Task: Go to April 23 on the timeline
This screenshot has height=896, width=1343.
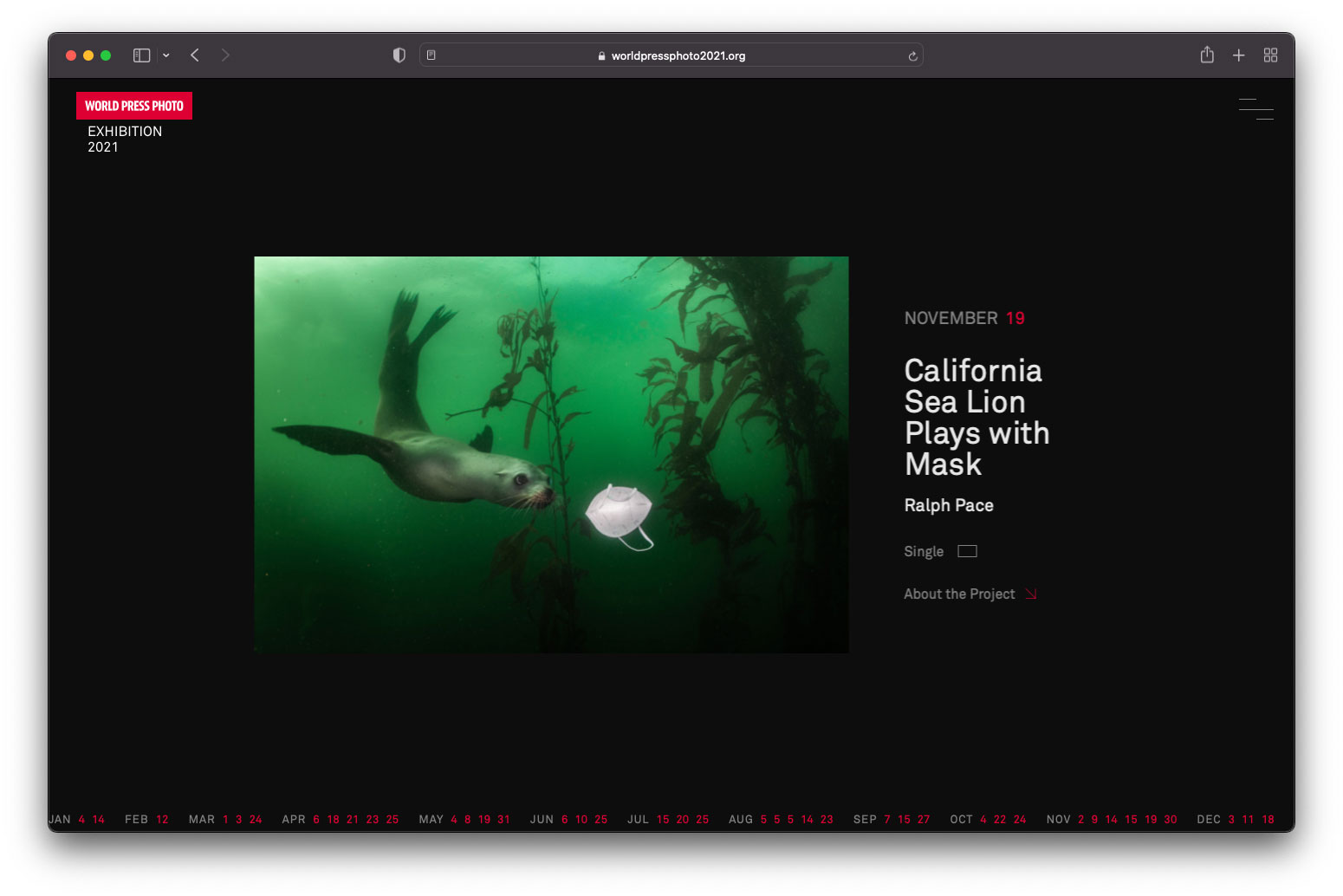Action: coord(373,819)
